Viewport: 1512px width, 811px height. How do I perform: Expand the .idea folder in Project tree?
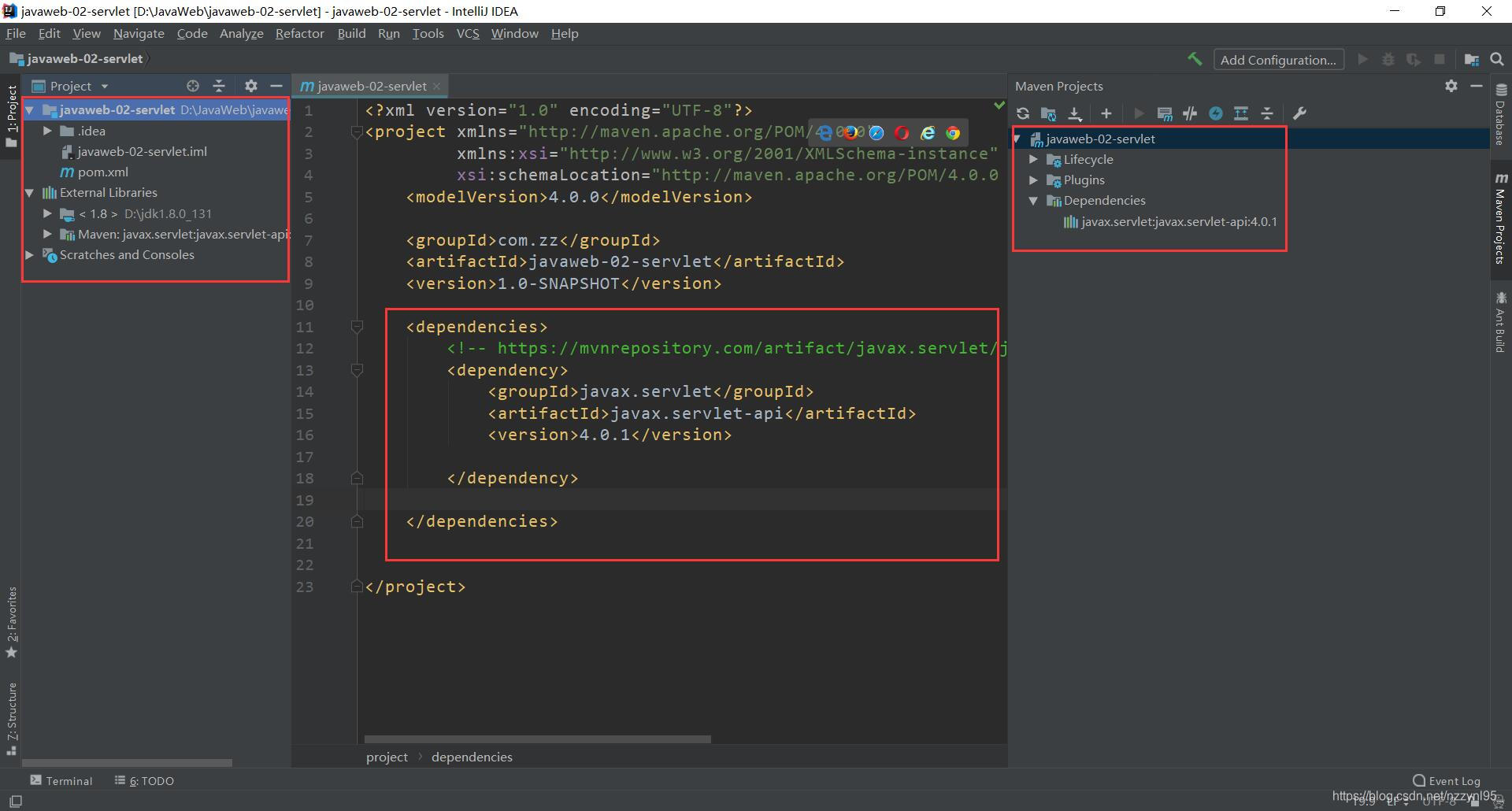tap(47, 131)
